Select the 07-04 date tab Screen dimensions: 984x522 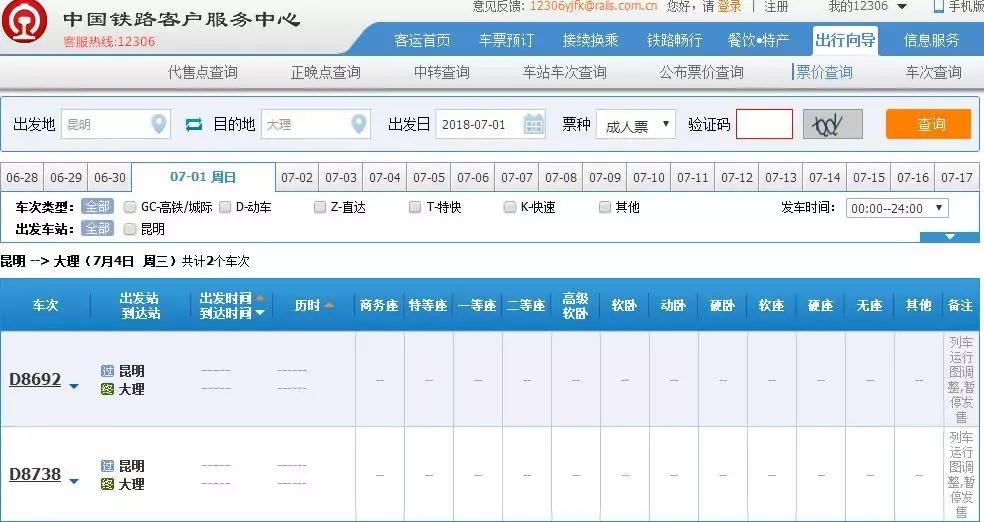[385, 178]
